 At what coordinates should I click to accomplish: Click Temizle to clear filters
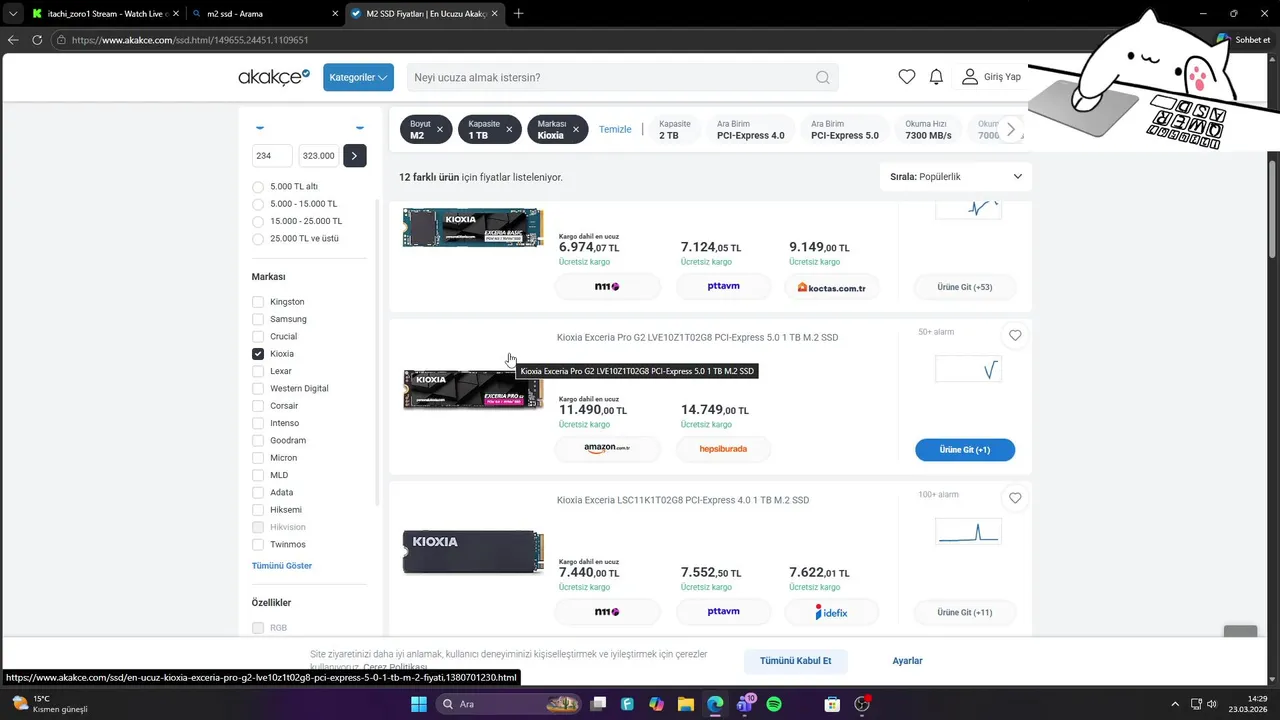[615, 130]
